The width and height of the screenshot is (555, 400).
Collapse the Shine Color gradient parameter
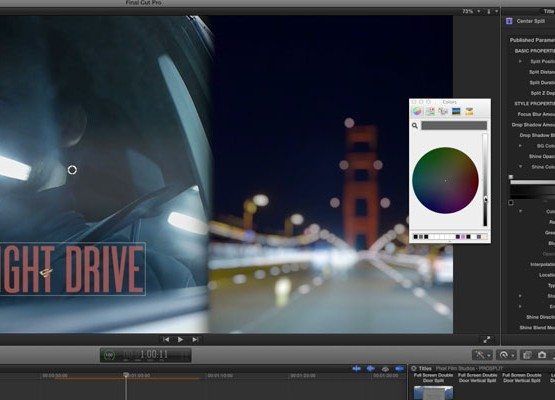pyautogui.click(x=520, y=167)
